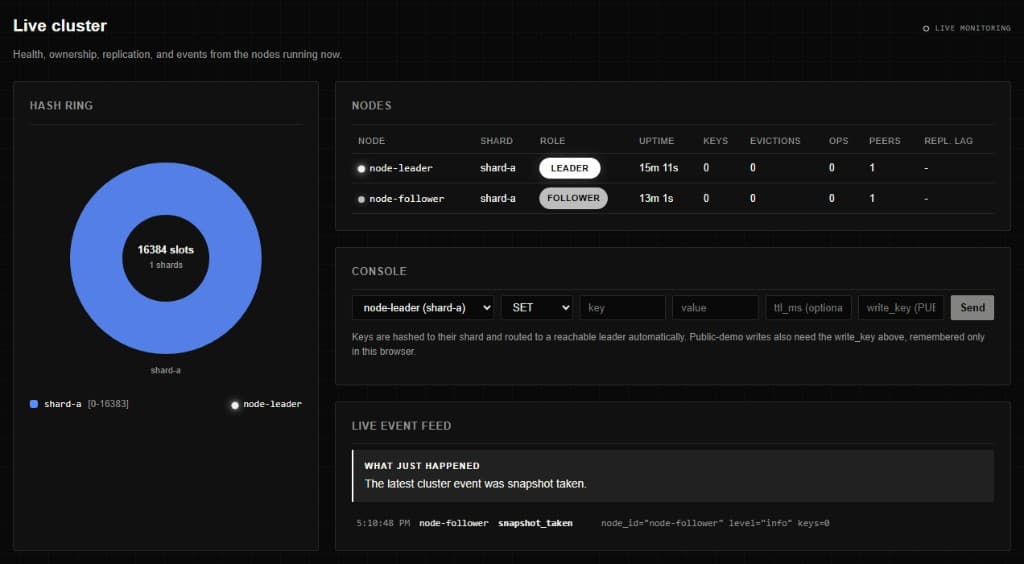Click the node-leader status dot in the Nodes table
Viewport: 1024px width, 564px height.
361,168
